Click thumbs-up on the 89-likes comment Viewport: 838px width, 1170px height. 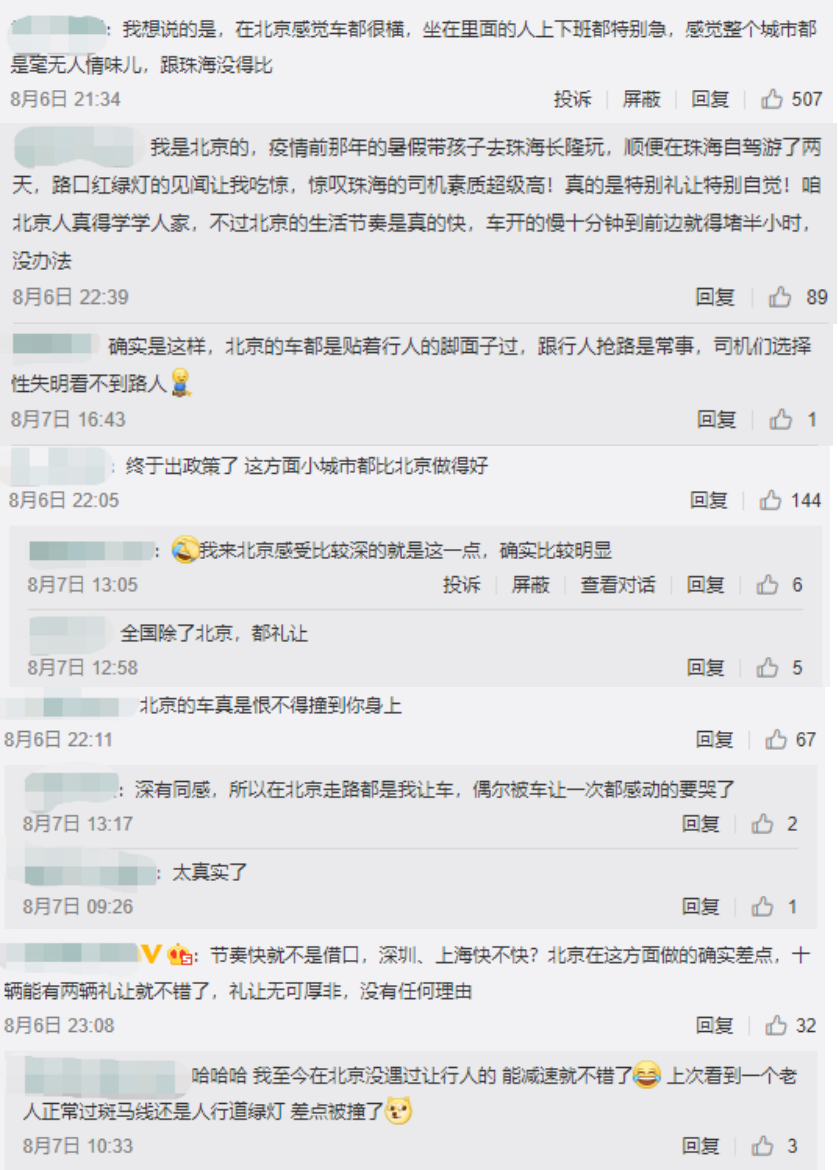pos(780,297)
